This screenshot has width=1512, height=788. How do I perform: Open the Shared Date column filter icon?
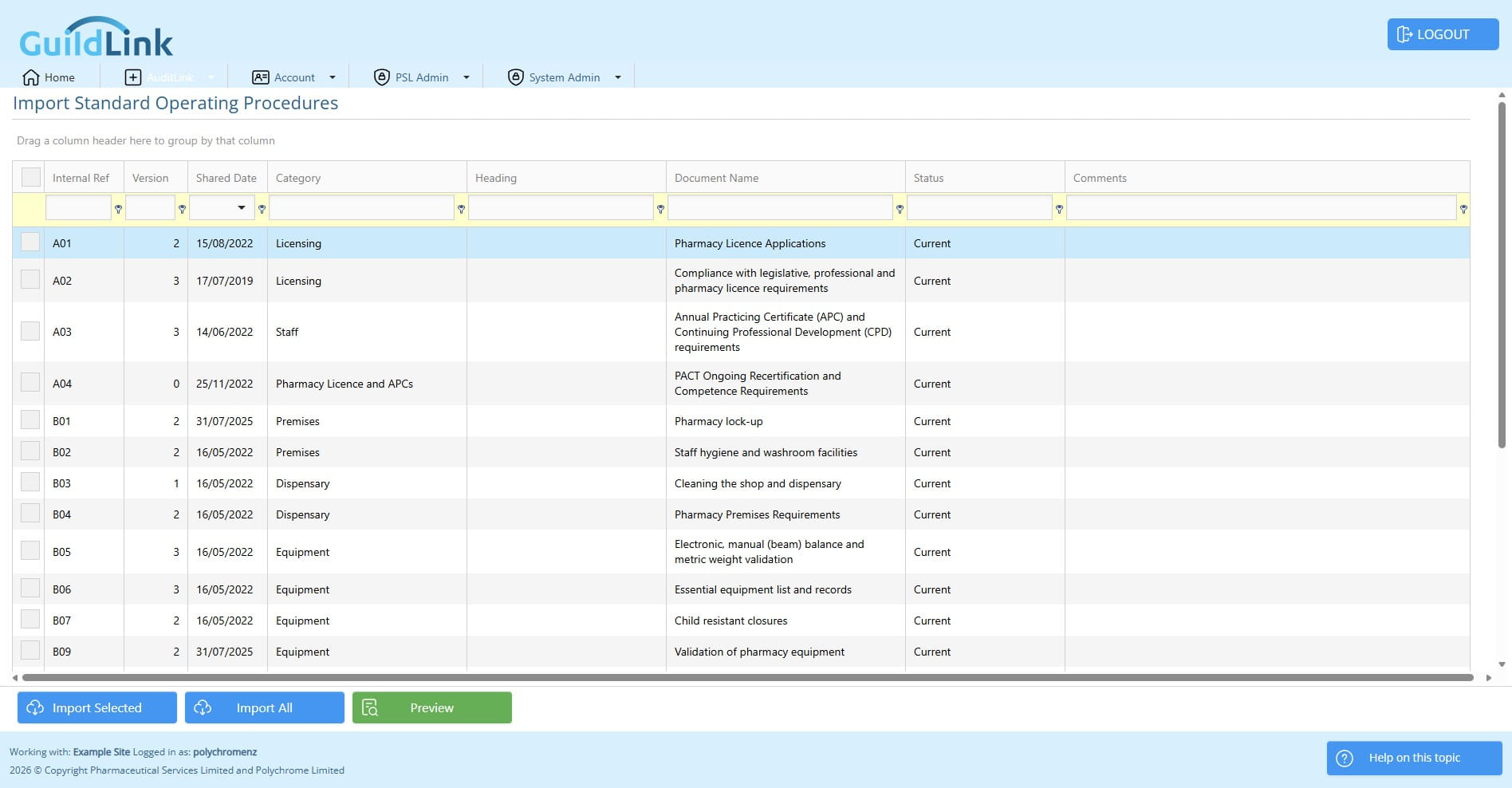262,209
